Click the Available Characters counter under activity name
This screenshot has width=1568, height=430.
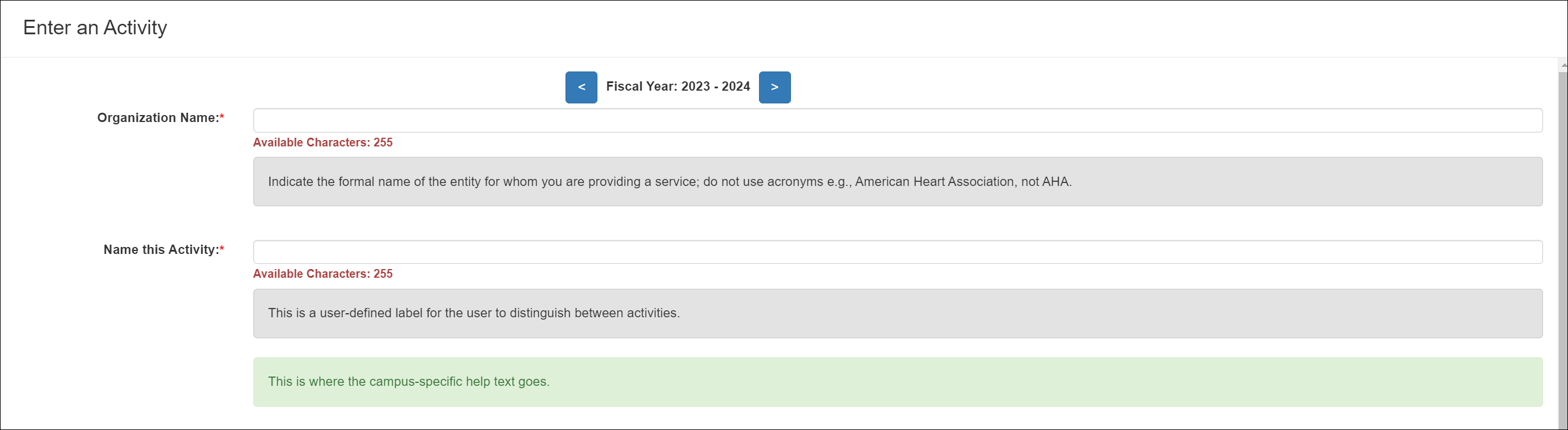[x=323, y=274]
